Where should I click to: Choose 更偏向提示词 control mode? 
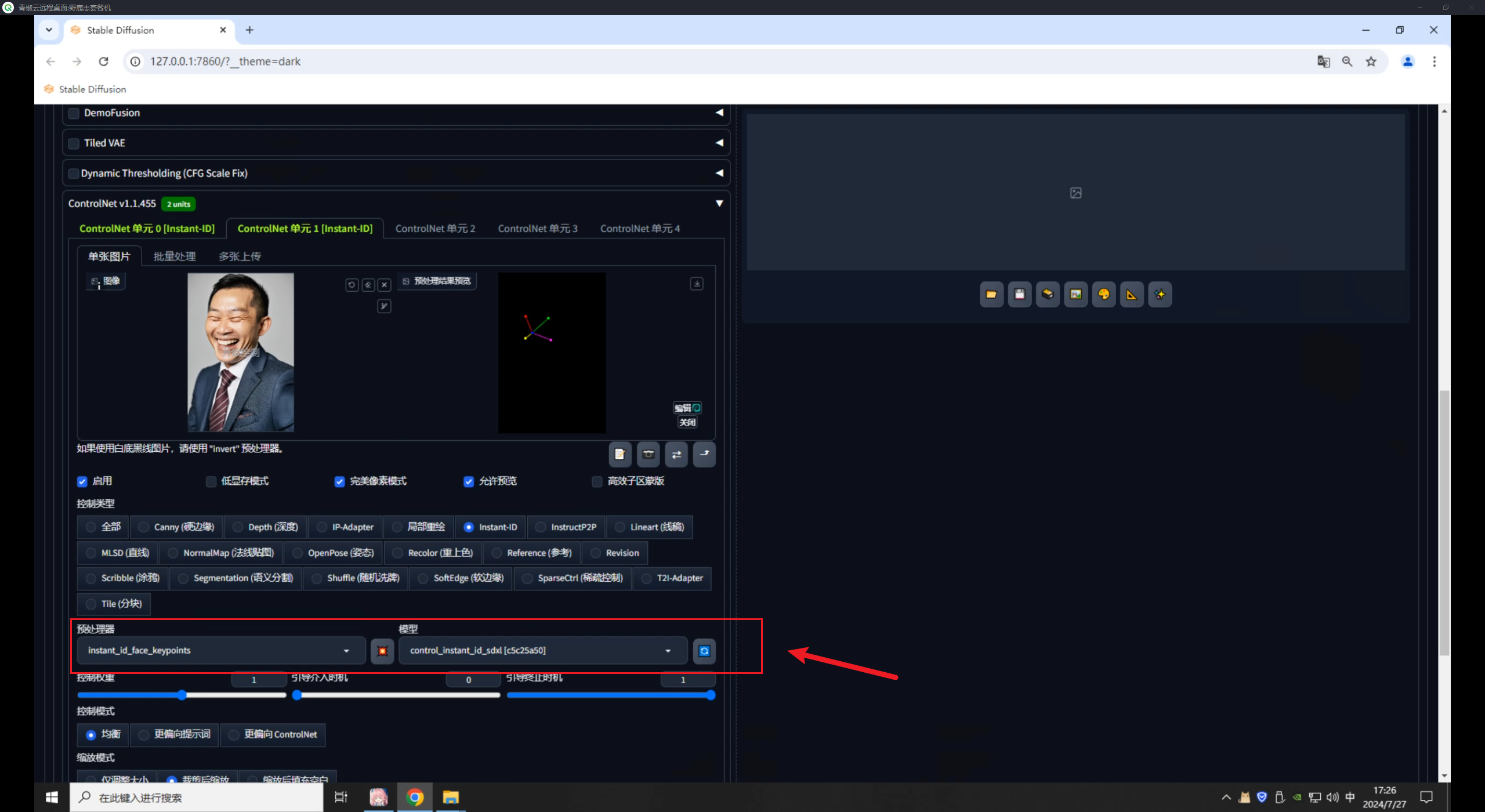[x=175, y=734]
